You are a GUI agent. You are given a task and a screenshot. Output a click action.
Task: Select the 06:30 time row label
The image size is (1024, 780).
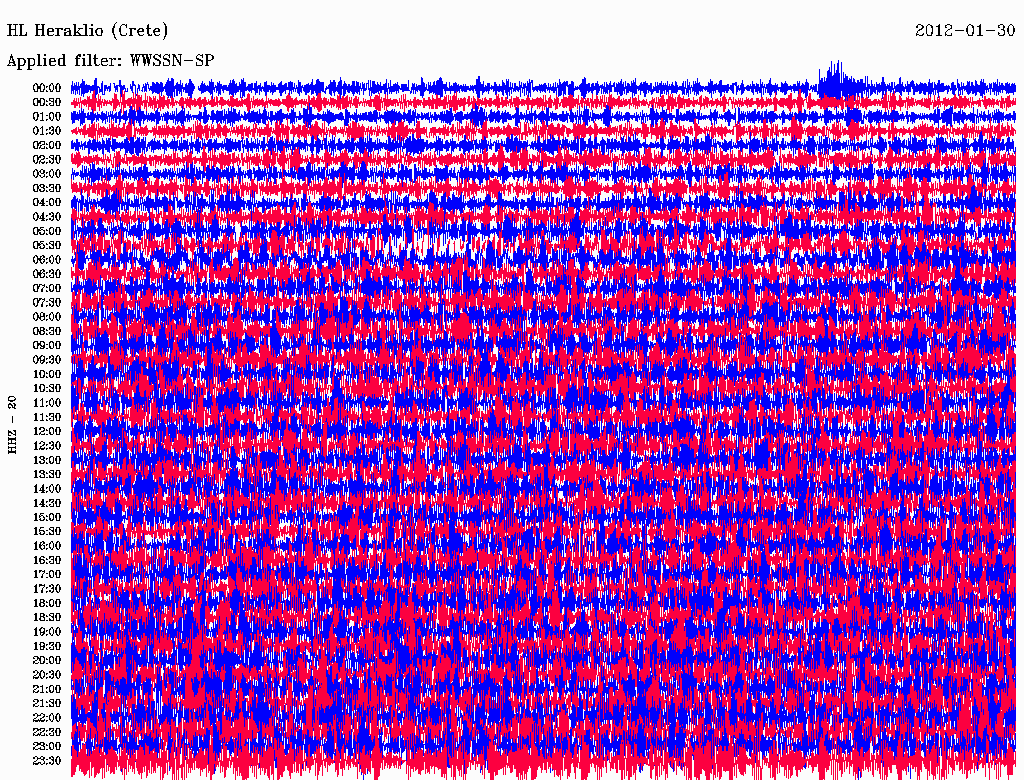click(x=47, y=274)
